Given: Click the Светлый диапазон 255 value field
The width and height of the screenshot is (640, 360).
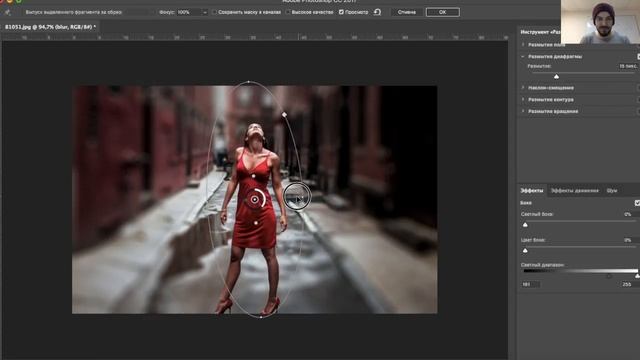Looking at the screenshot, I should pyautogui.click(x=629, y=284).
